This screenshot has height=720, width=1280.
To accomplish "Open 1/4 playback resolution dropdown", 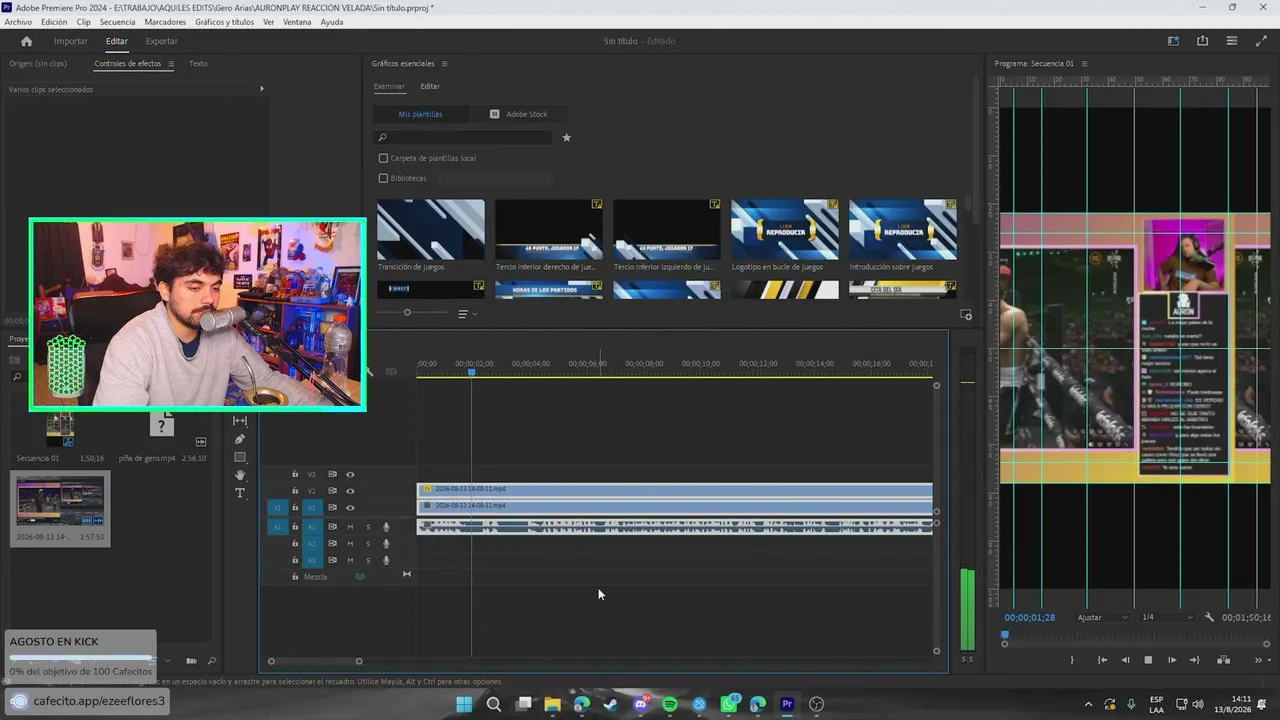I will point(1167,618).
